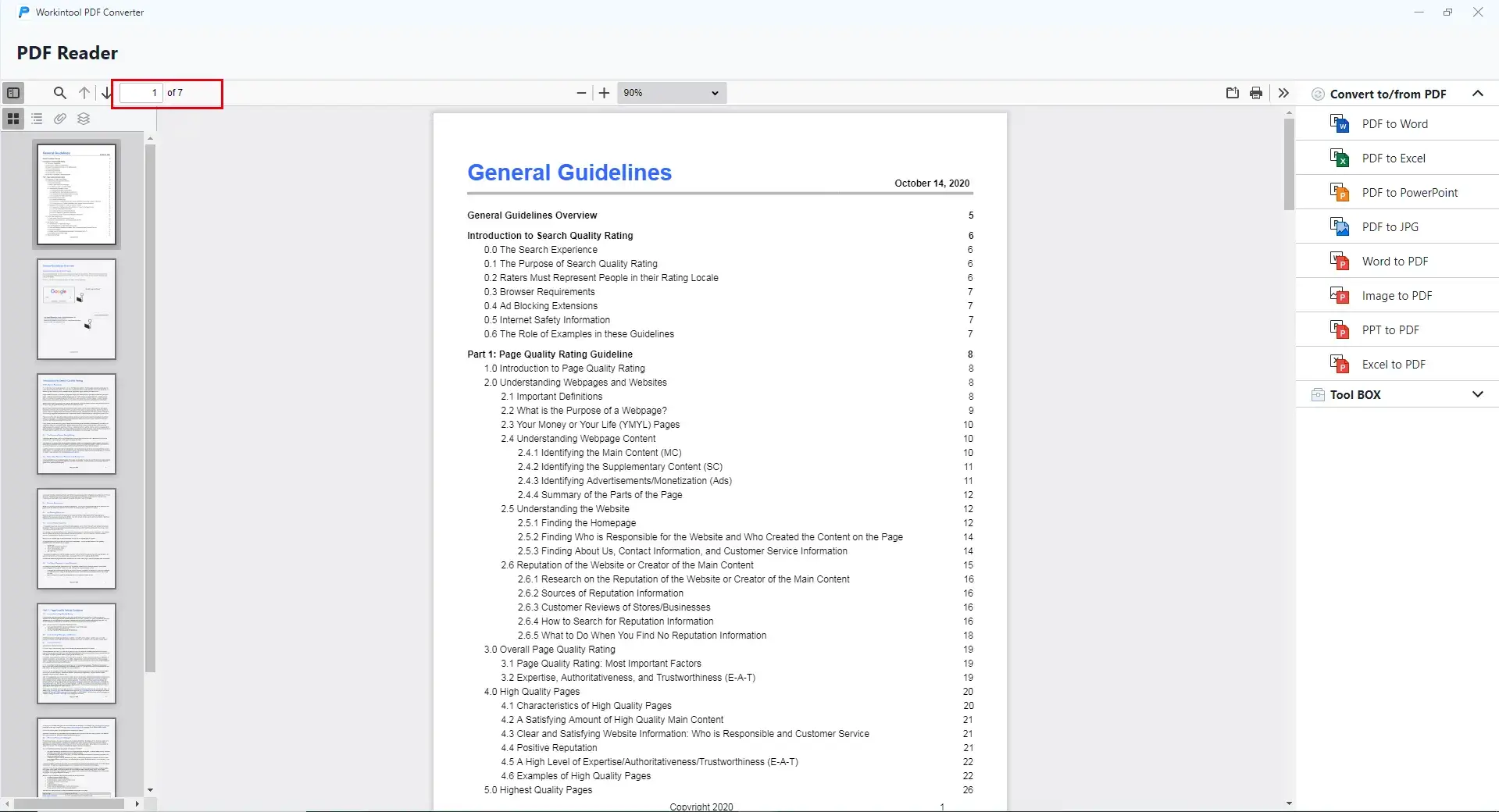
Task: Open 'Introduction to Search Quality Rating' entry
Action: click(550, 236)
